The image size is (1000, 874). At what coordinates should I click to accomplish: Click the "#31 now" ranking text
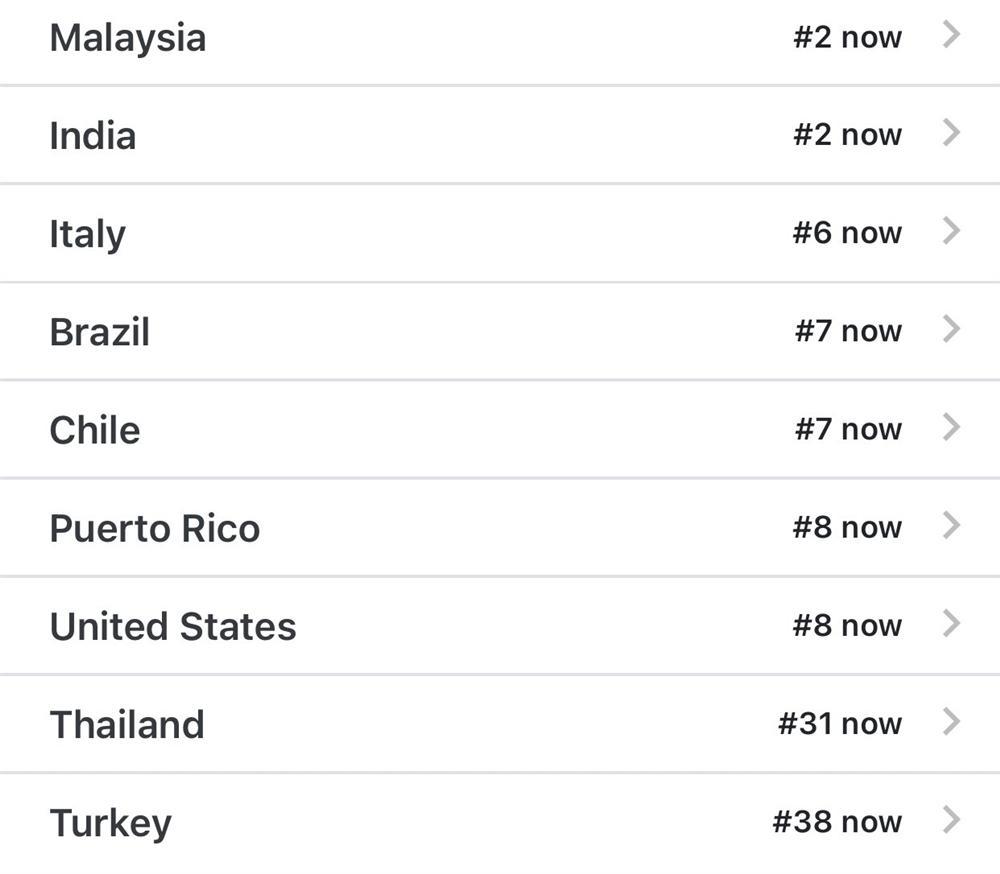[840, 723]
